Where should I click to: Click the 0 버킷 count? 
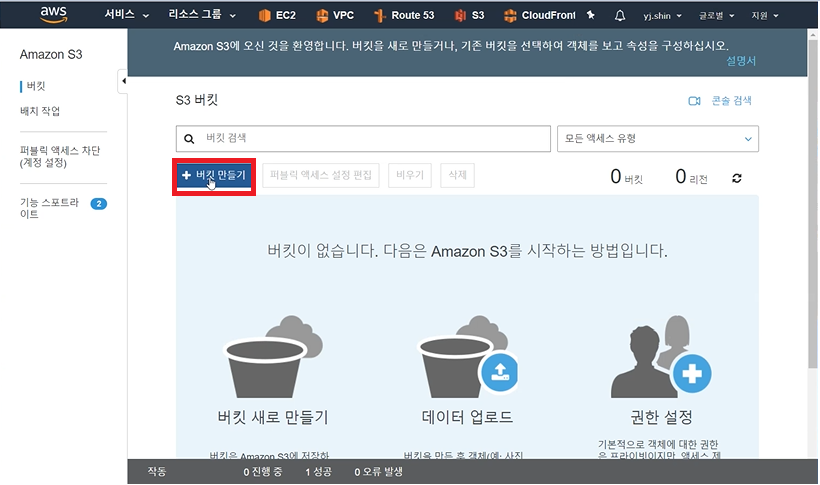tap(626, 177)
